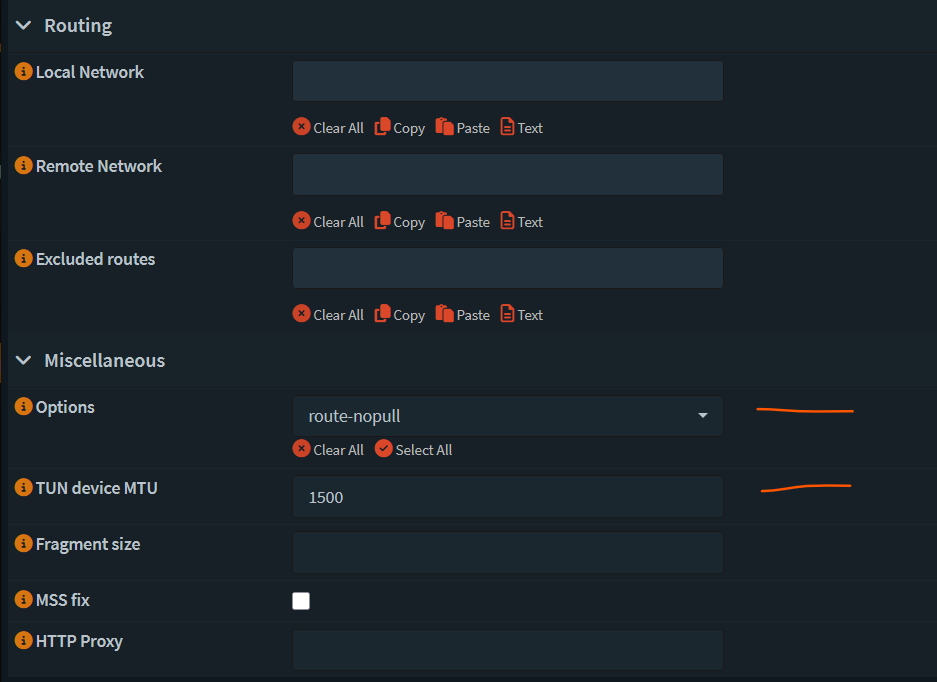Click the info icon beside HTTP Proxy
This screenshot has height=682, width=937.
[24, 641]
